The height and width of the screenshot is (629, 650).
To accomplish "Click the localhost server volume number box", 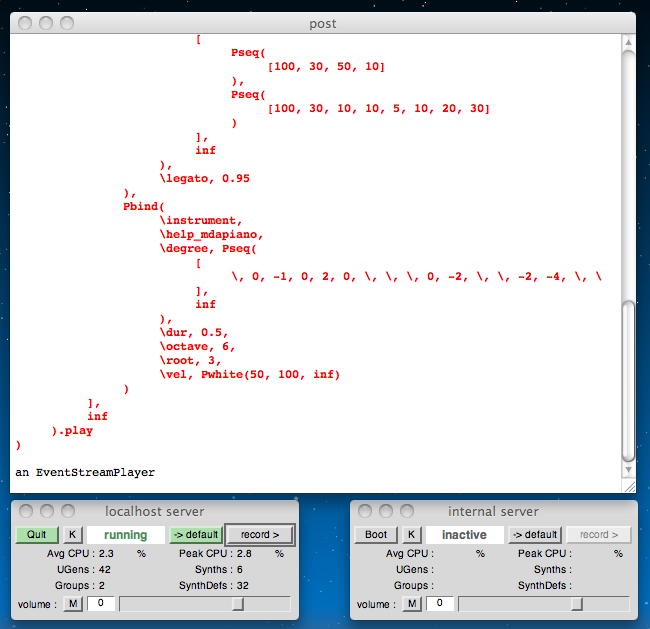I will 101,603.
